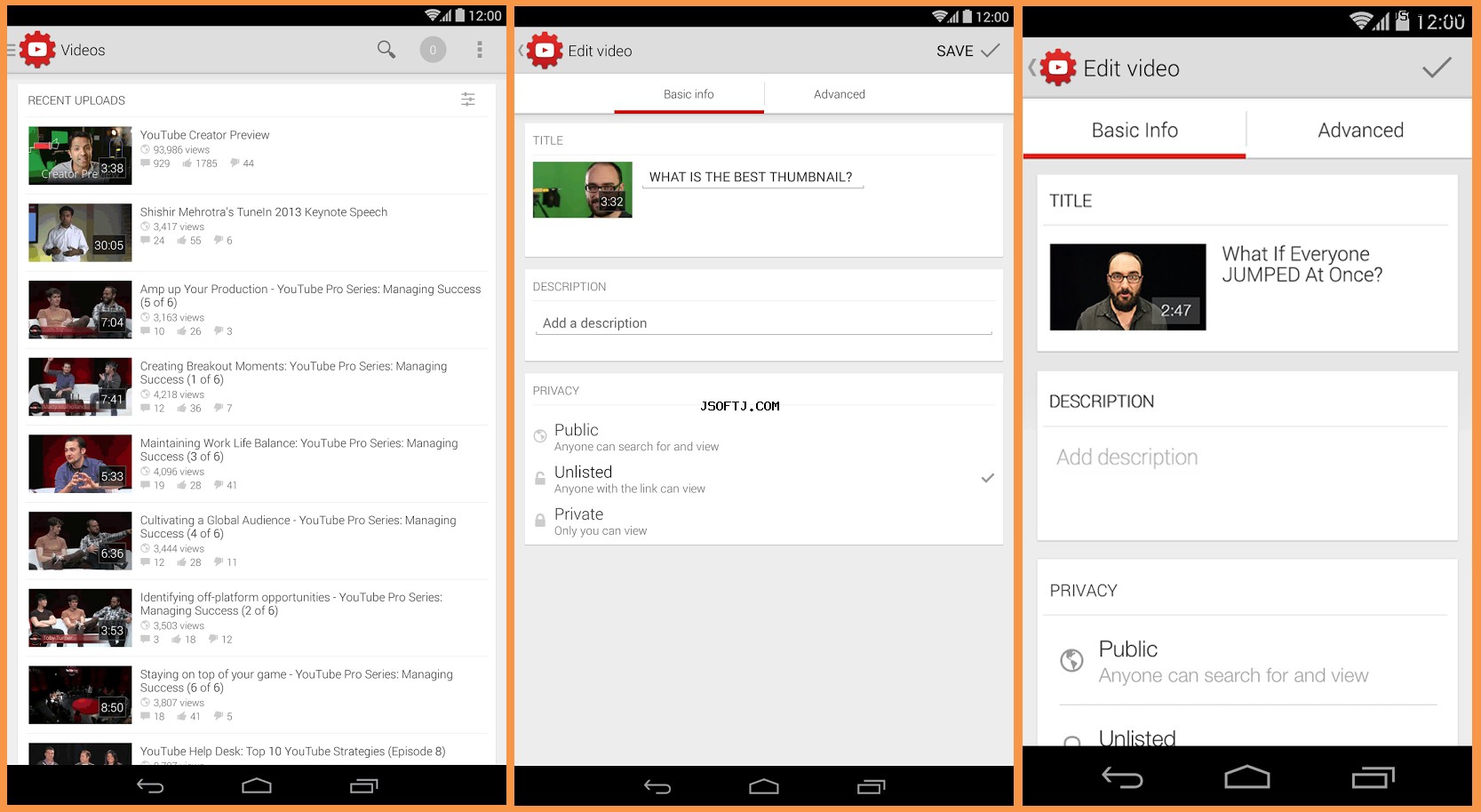This screenshot has width=1481, height=812.
Task: Tap the back navigation button on right phone
Action: pyautogui.click(x=1122, y=778)
